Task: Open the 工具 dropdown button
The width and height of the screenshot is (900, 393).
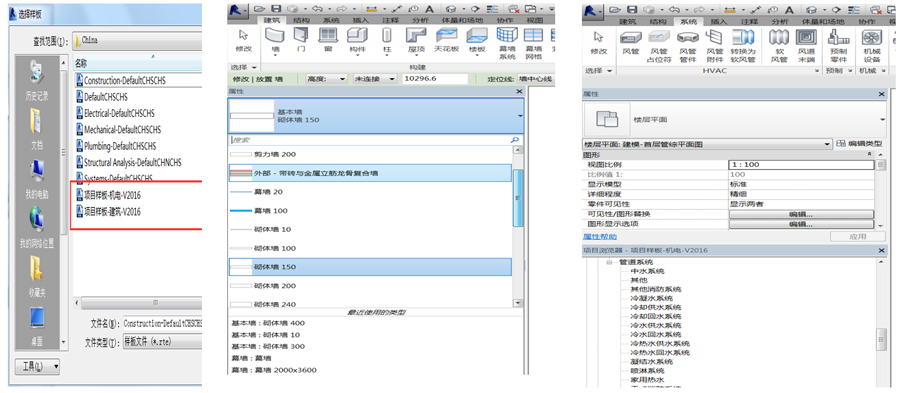Action: click(37, 366)
